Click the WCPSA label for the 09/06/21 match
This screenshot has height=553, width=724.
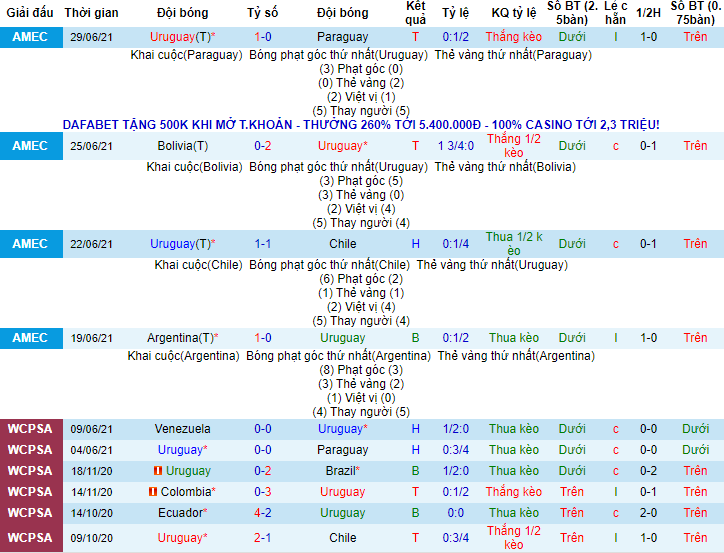click(30, 429)
